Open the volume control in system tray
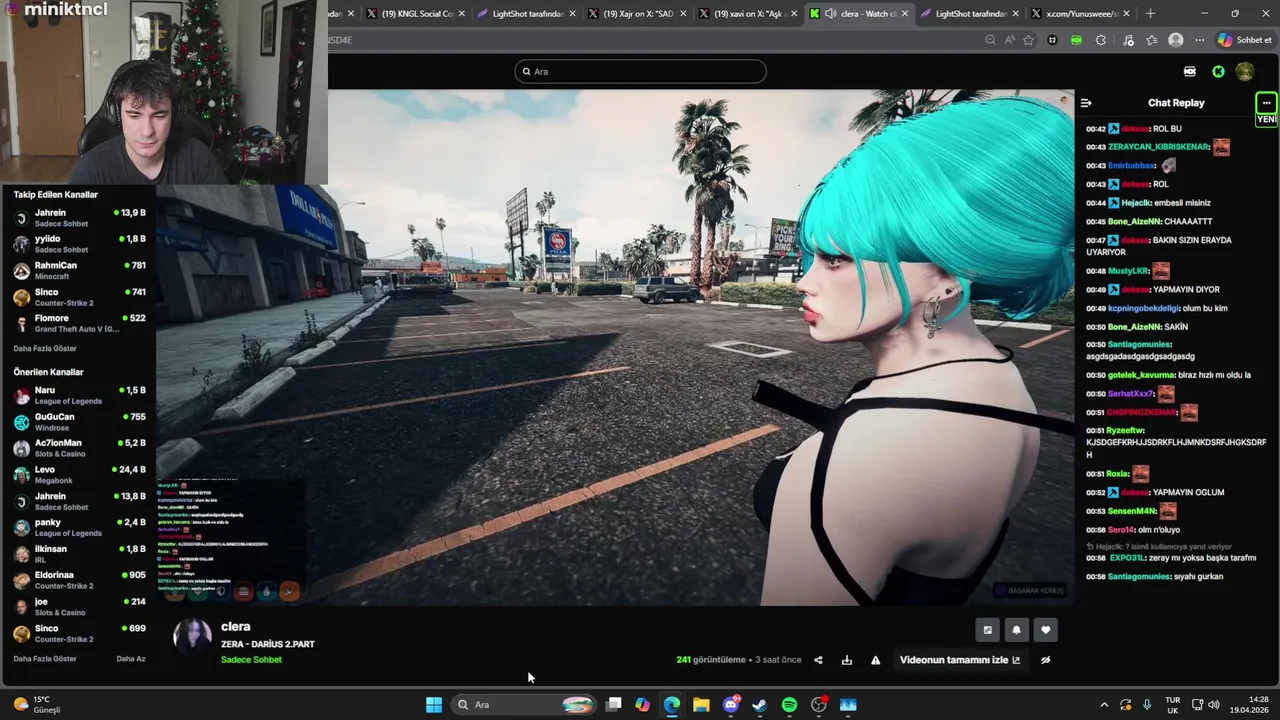This screenshot has height=720, width=1280. point(1214,705)
